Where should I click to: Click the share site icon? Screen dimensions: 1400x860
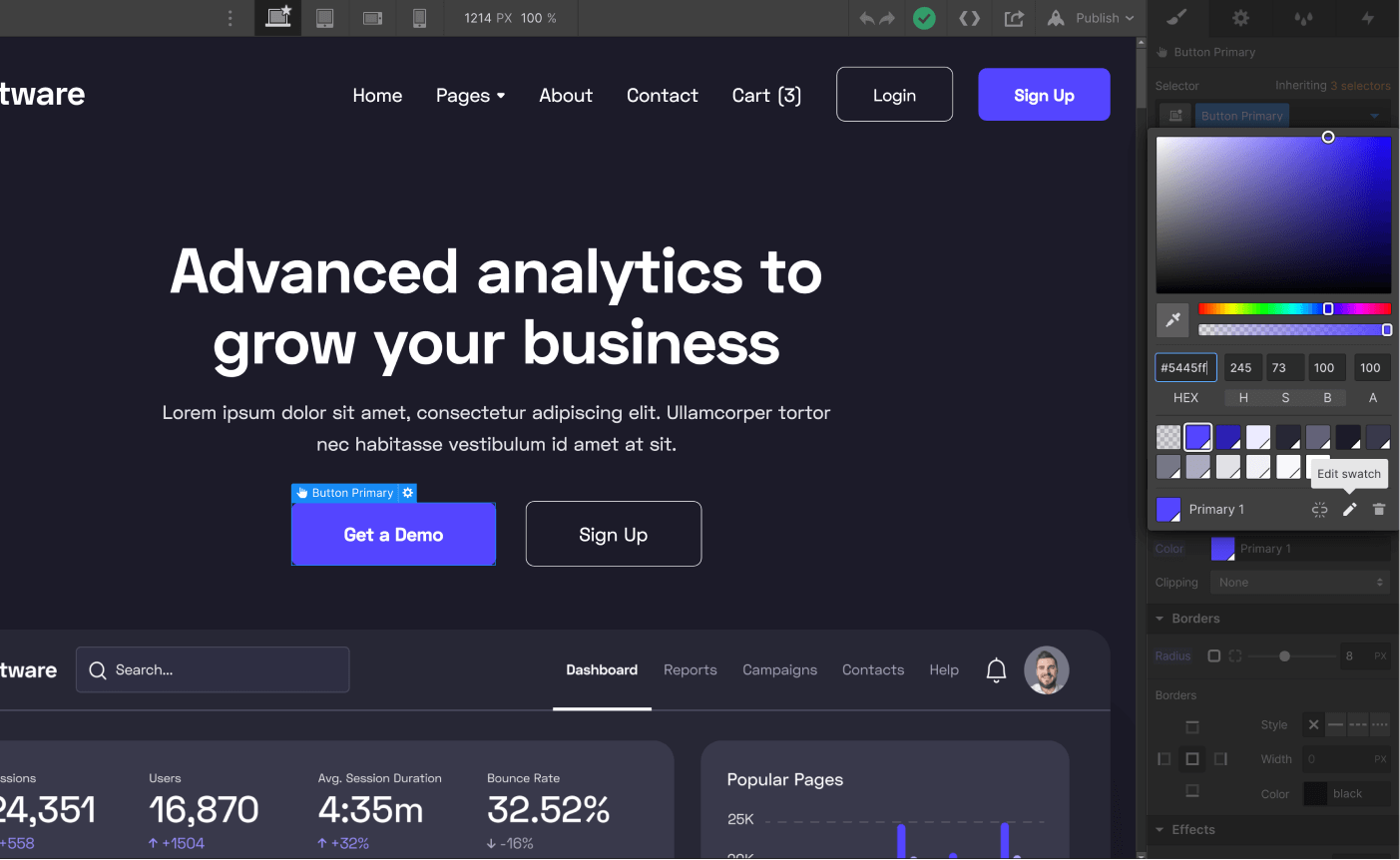point(1014,18)
